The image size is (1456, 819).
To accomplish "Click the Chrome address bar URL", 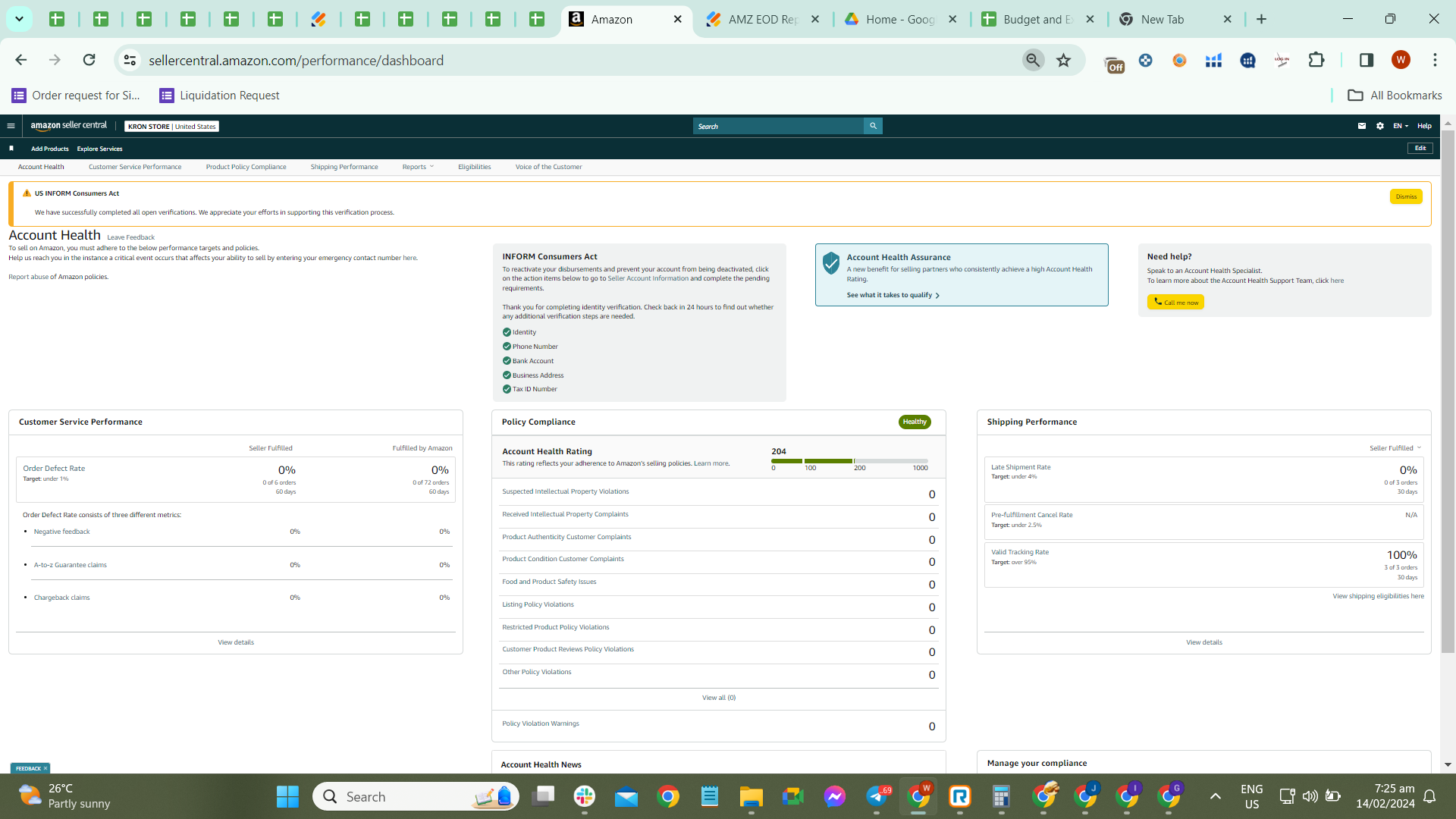I will pos(296,60).
